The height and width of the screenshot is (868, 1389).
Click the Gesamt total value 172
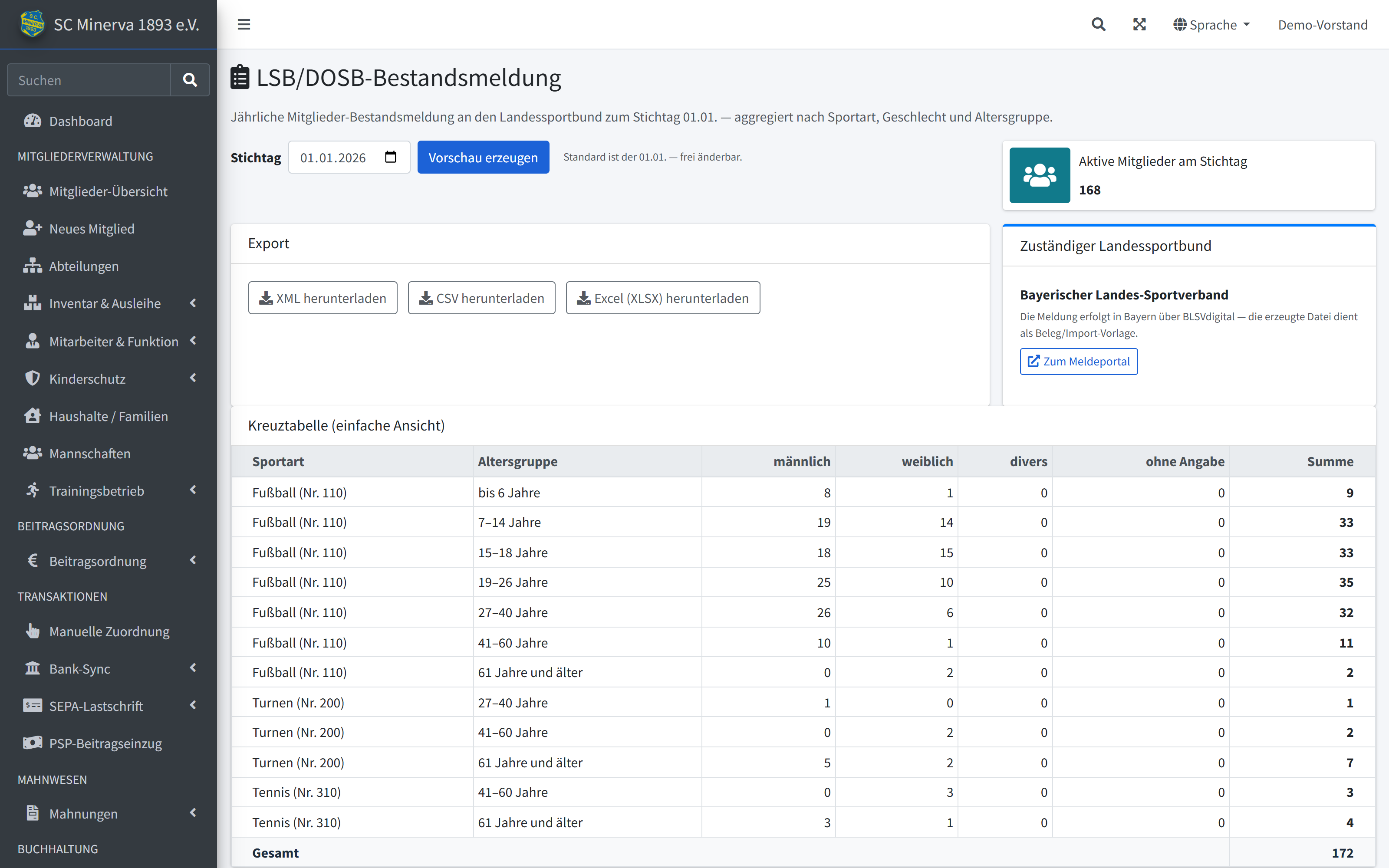(x=1342, y=852)
